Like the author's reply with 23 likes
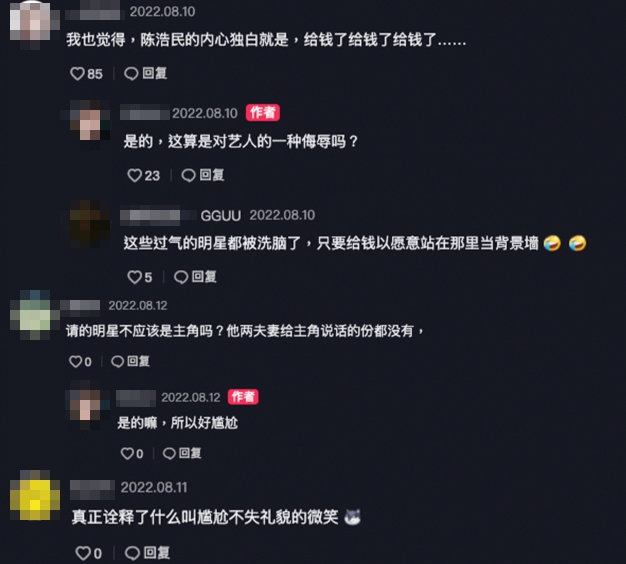626x564 pixels. 135,175
